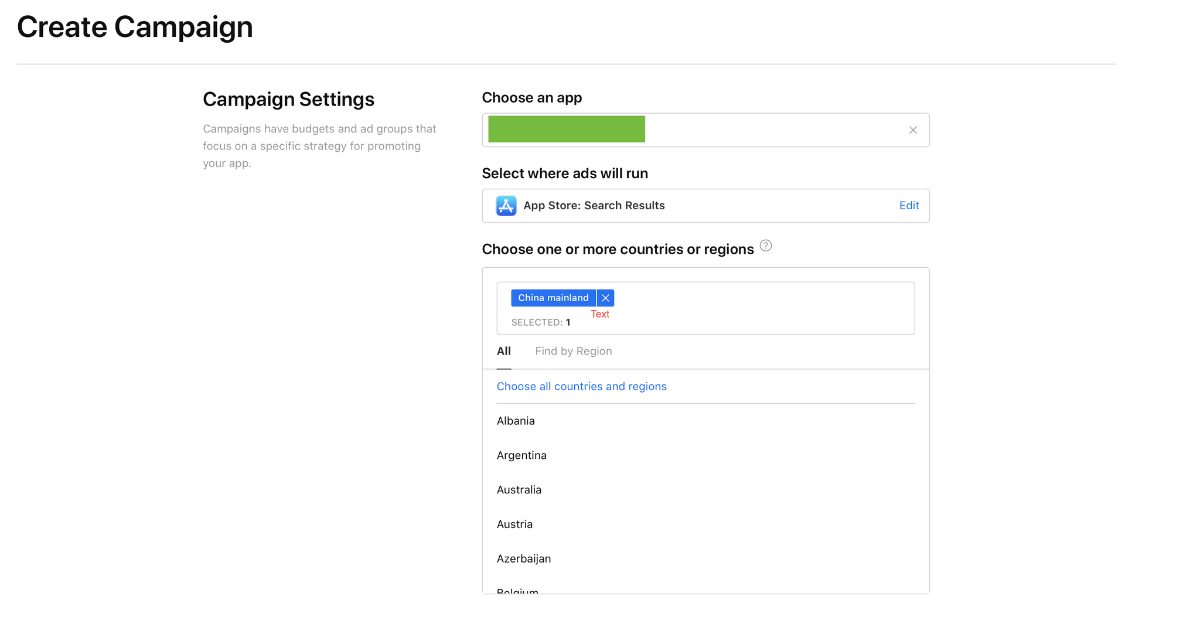Click the Choose all countries and regions link

click(582, 385)
